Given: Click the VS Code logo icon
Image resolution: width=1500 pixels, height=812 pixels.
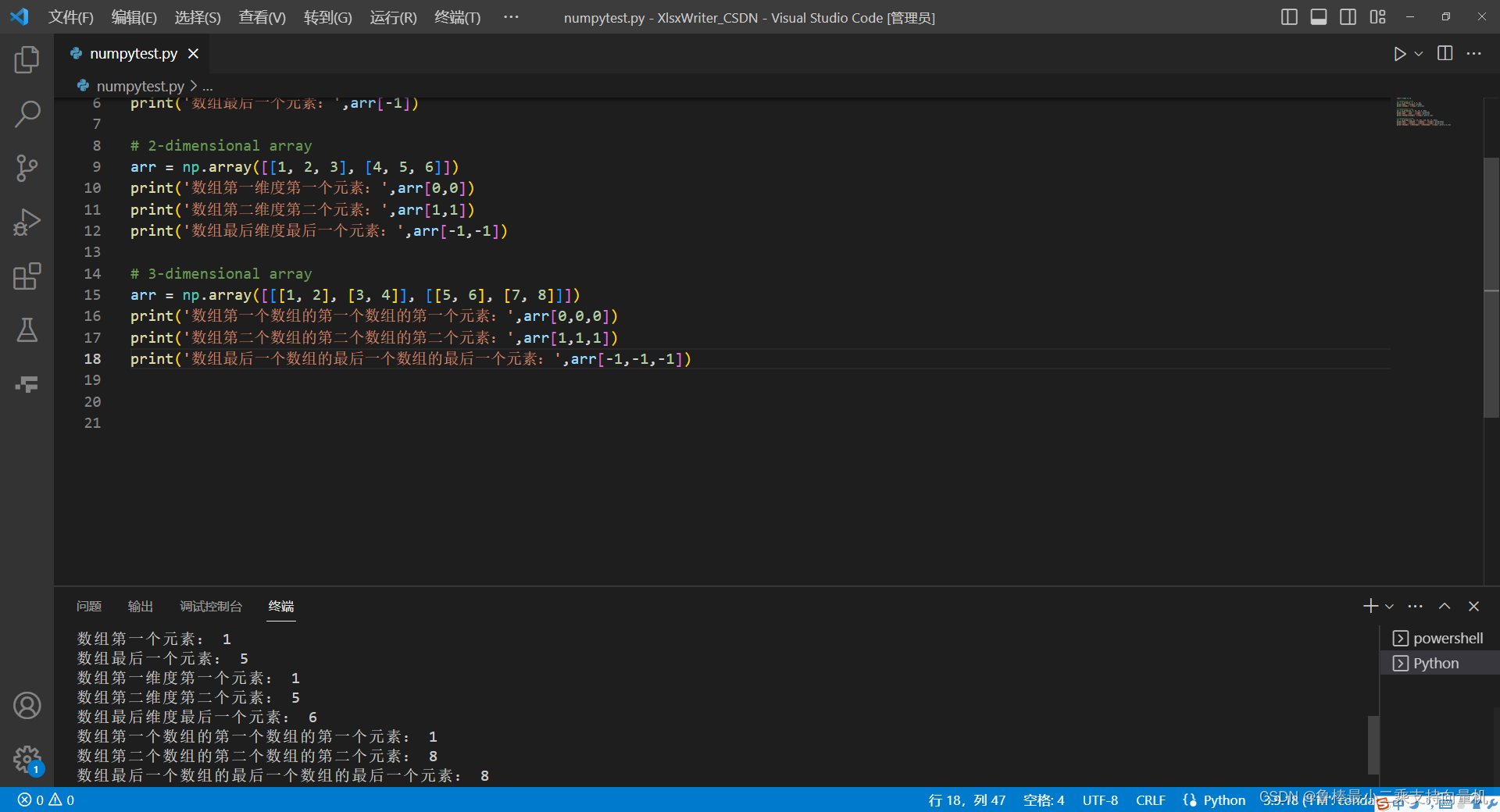Looking at the screenshot, I should pos(19,16).
